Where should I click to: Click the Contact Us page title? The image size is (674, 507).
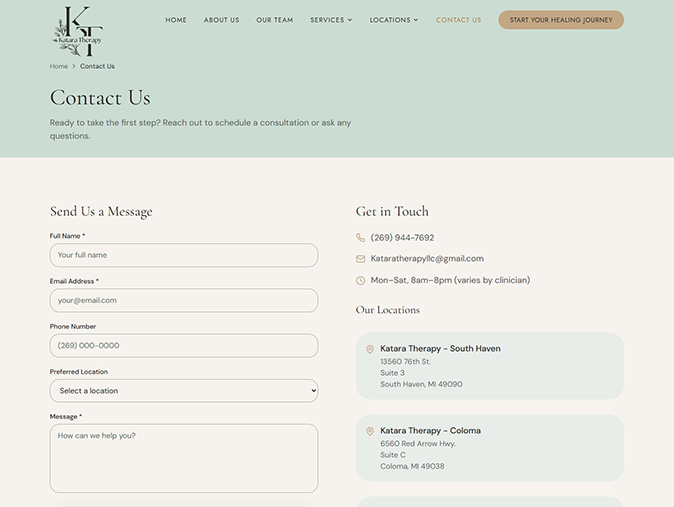pyautogui.click(x=100, y=97)
